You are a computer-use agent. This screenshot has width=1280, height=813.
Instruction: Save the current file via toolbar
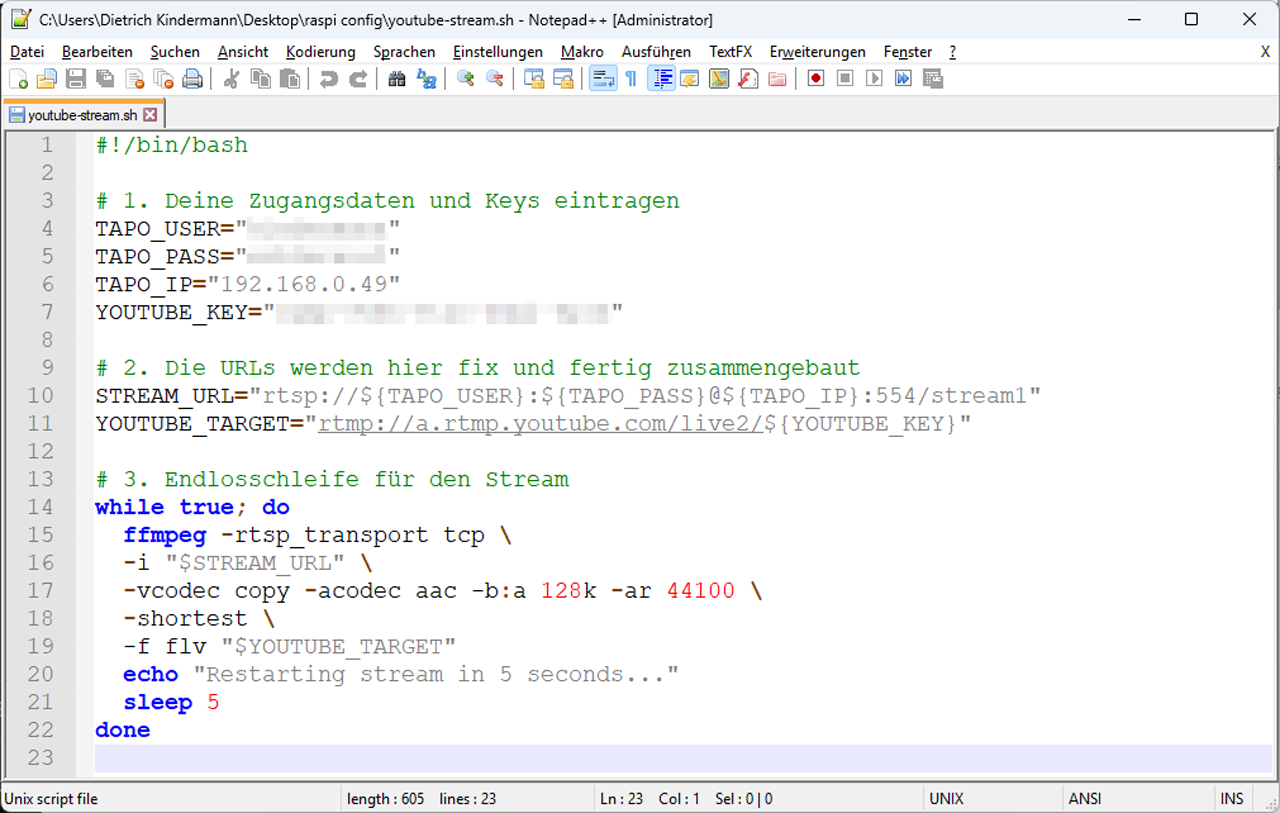click(76, 79)
